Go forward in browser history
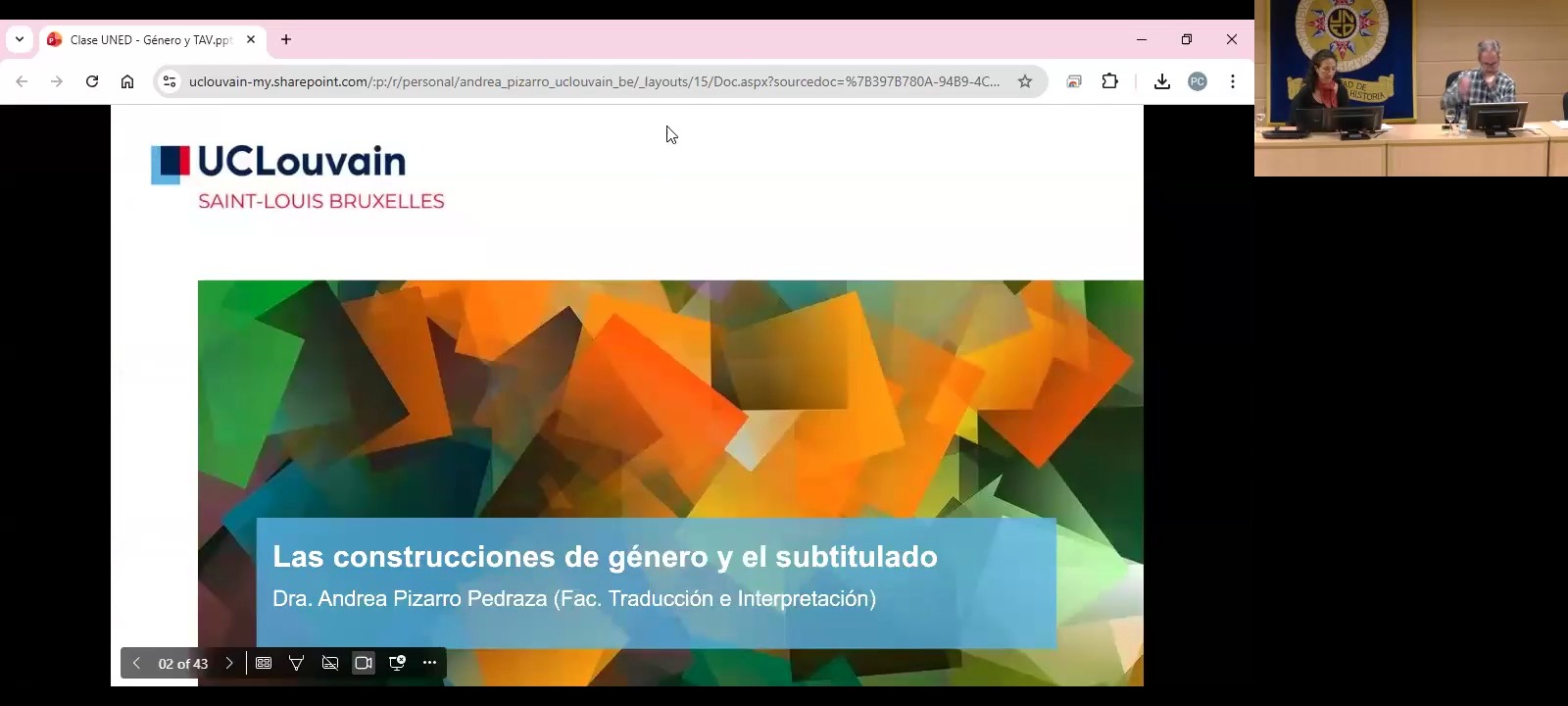Image resolution: width=1568 pixels, height=706 pixels. click(x=57, y=81)
